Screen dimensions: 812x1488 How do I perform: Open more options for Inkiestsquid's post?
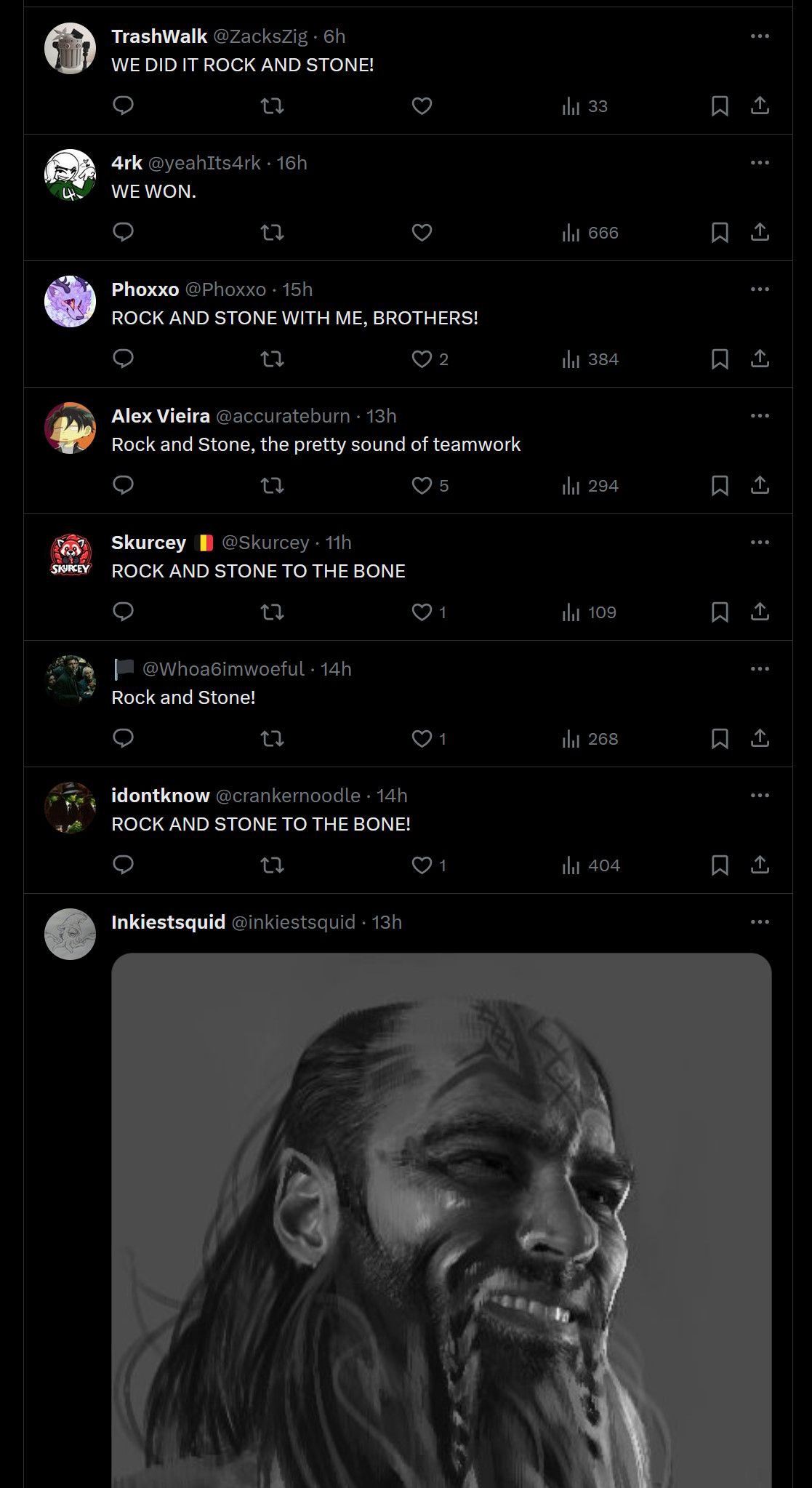[x=760, y=922]
